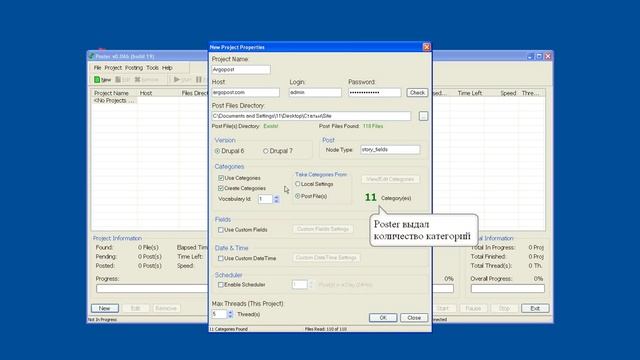The width and height of the screenshot is (640, 360).
Task: Click Start play icon in Poster toolbar
Action: (x=182, y=79)
